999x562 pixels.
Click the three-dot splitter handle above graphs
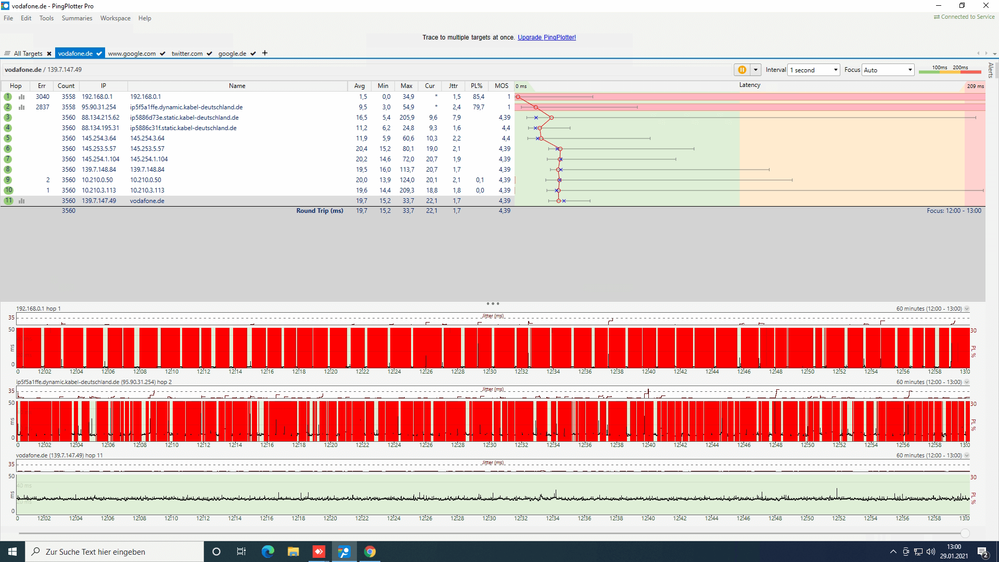pyautogui.click(x=492, y=304)
